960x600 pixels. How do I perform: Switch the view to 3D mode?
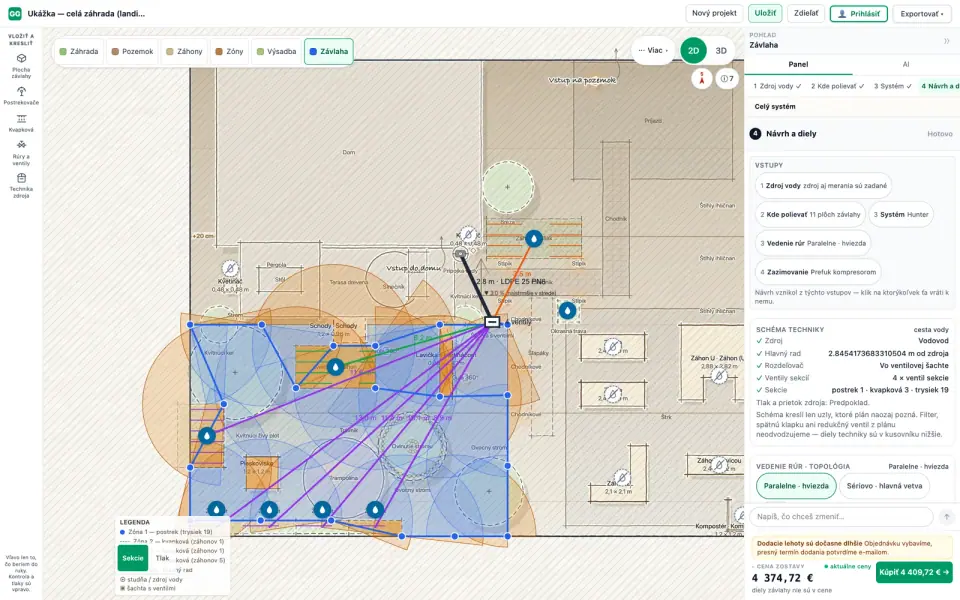(721, 51)
